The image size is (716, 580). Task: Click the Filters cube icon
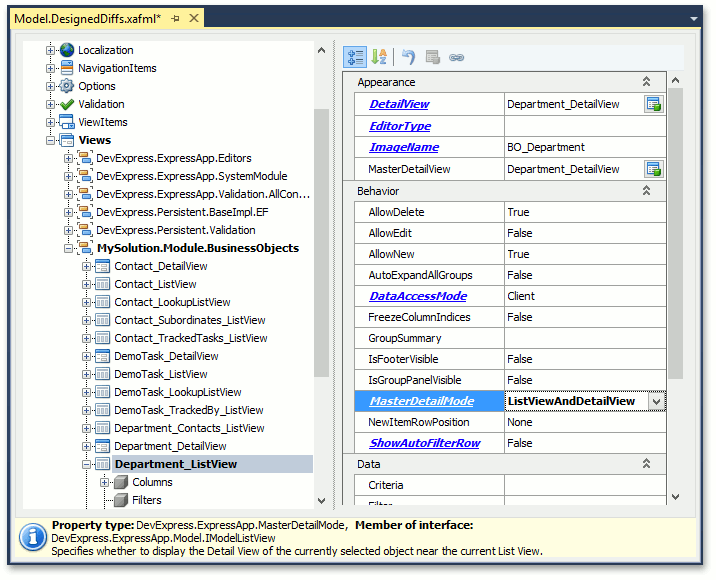pyautogui.click(x=121, y=500)
